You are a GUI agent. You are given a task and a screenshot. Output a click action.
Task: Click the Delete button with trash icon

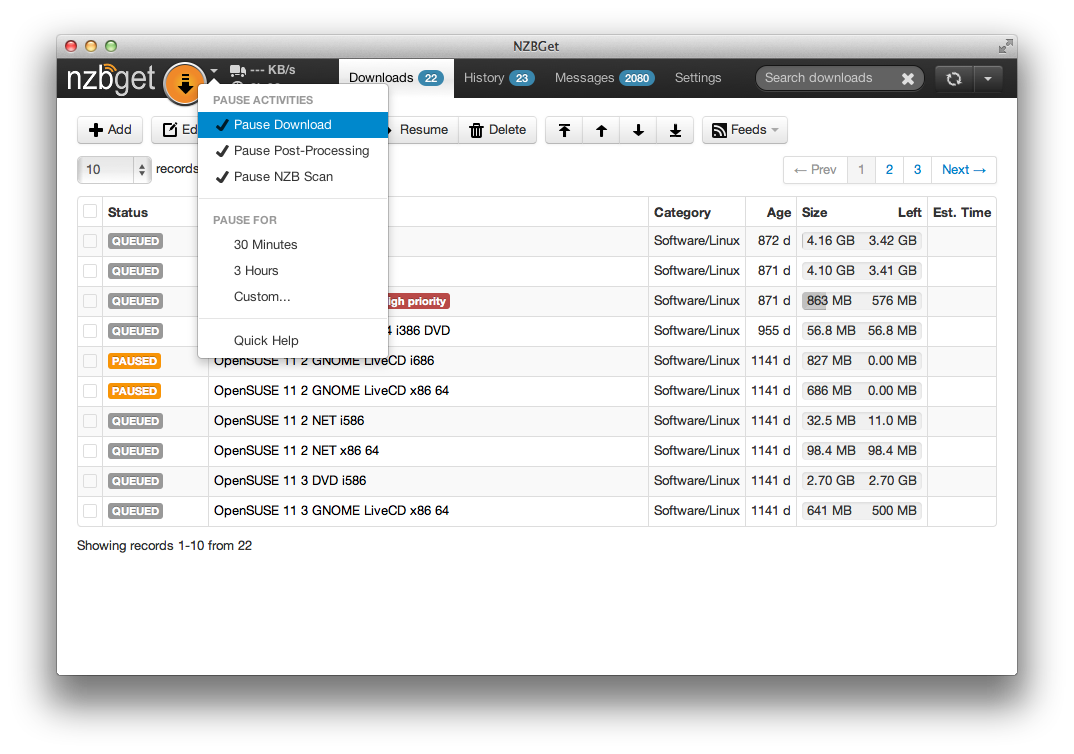(x=497, y=130)
